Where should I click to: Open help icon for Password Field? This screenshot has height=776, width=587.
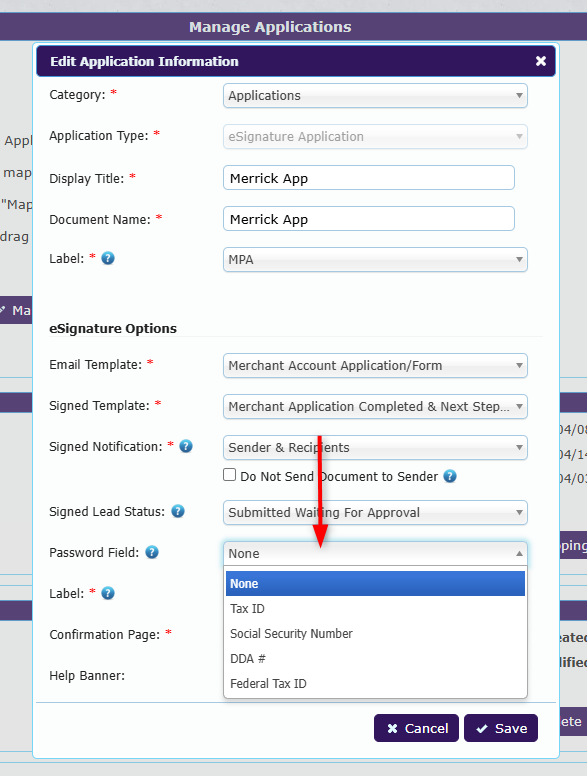[152, 552]
